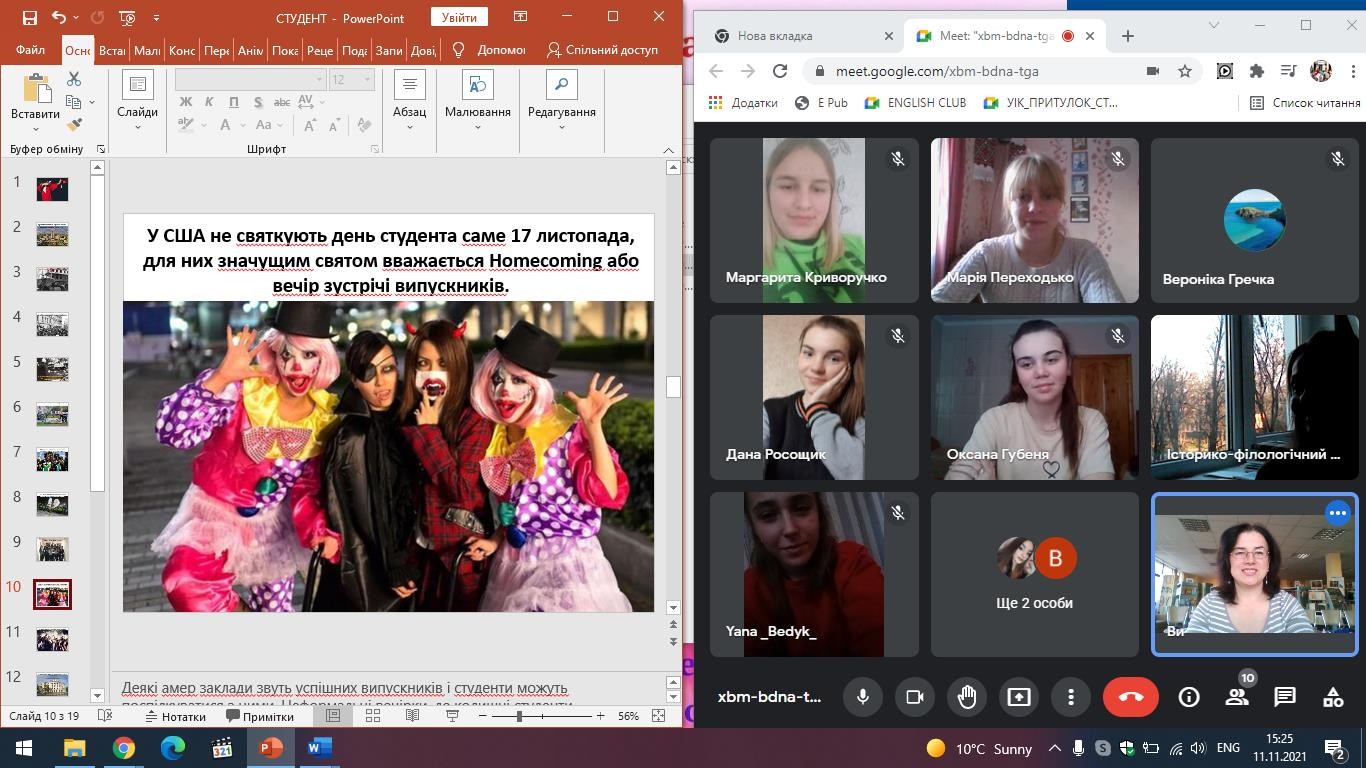Viewport: 1366px width, 768px height.
Task: Increase font size in ribbon
Action: (311, 125)
